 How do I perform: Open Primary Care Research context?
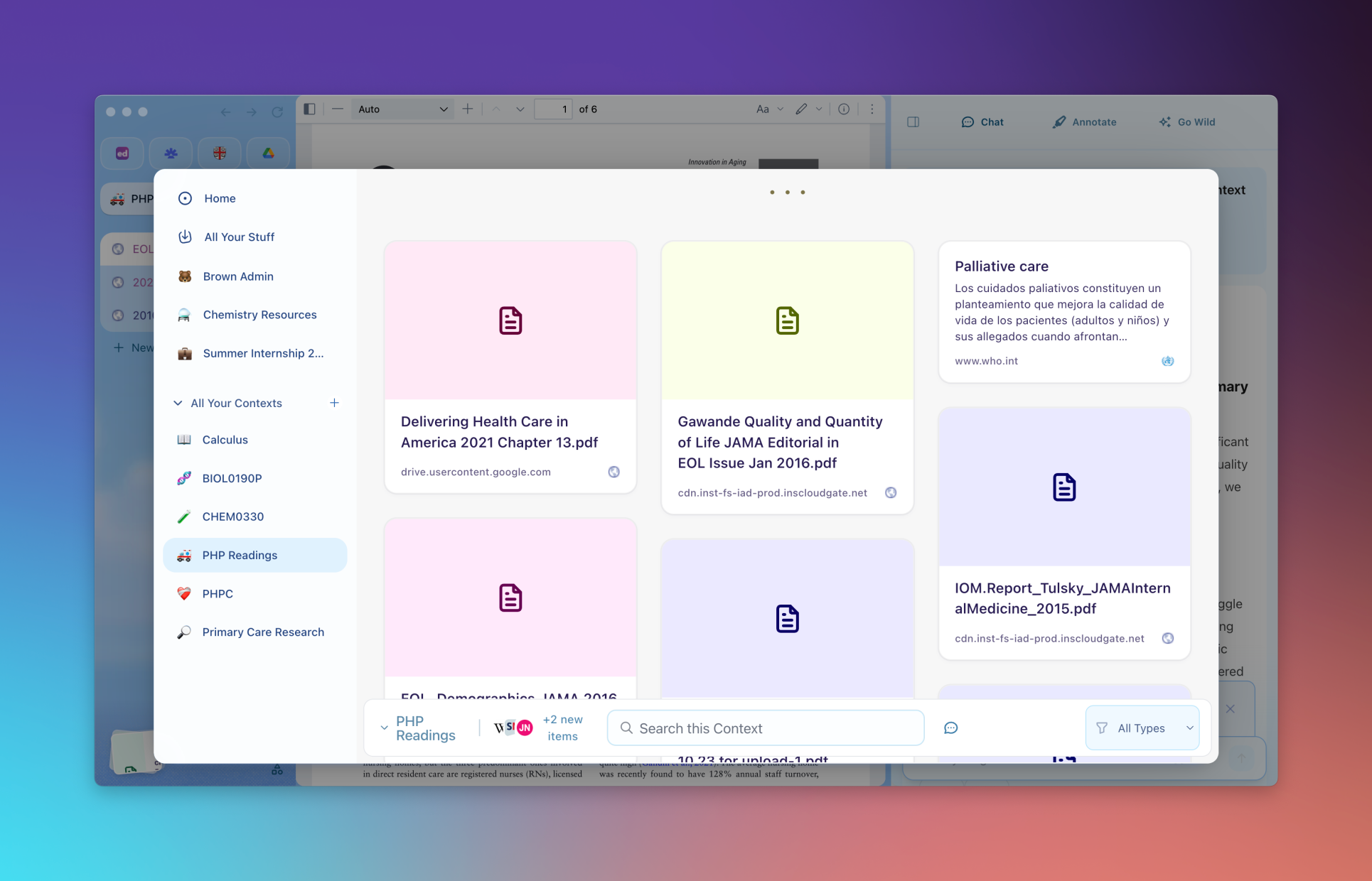click(264, 631)
